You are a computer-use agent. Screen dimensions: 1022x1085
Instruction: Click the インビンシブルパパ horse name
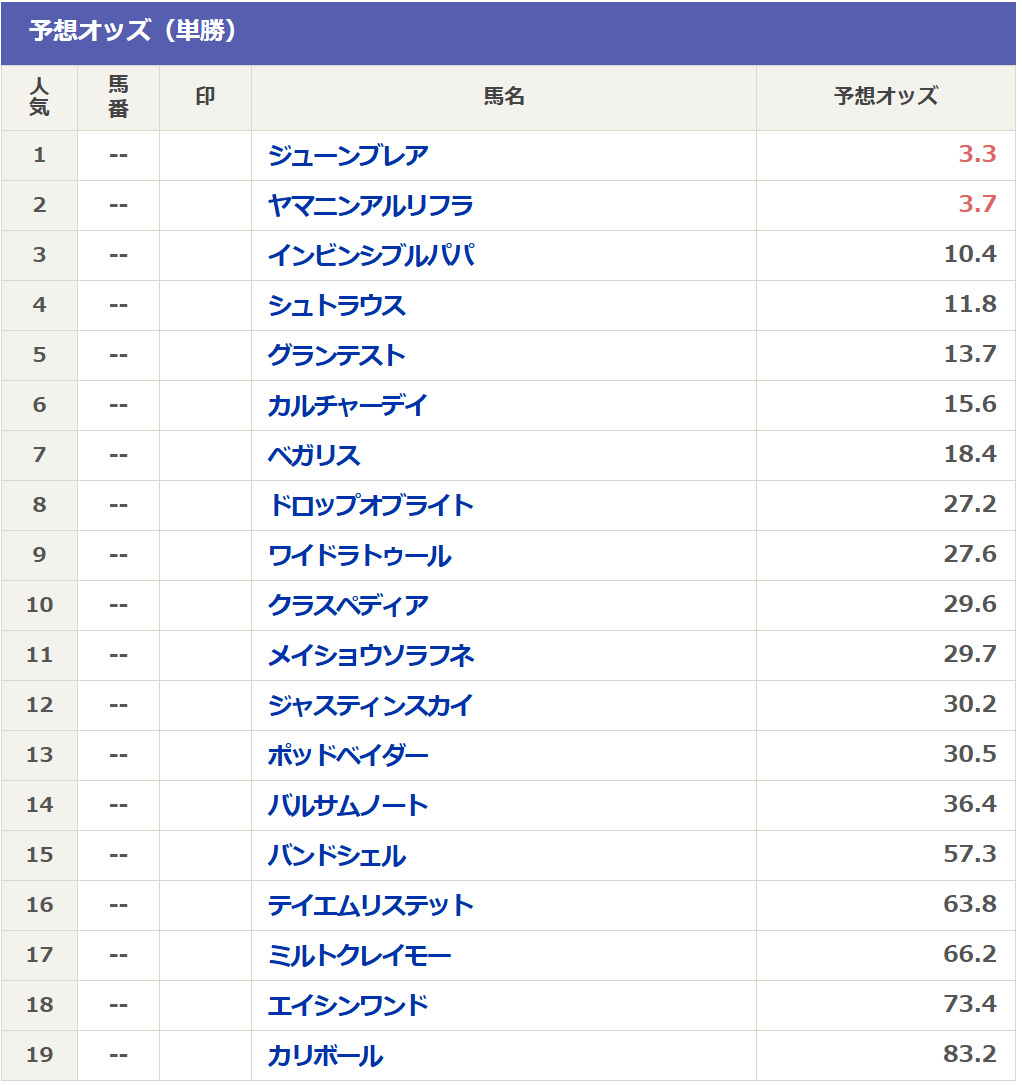tap(372, 255)
